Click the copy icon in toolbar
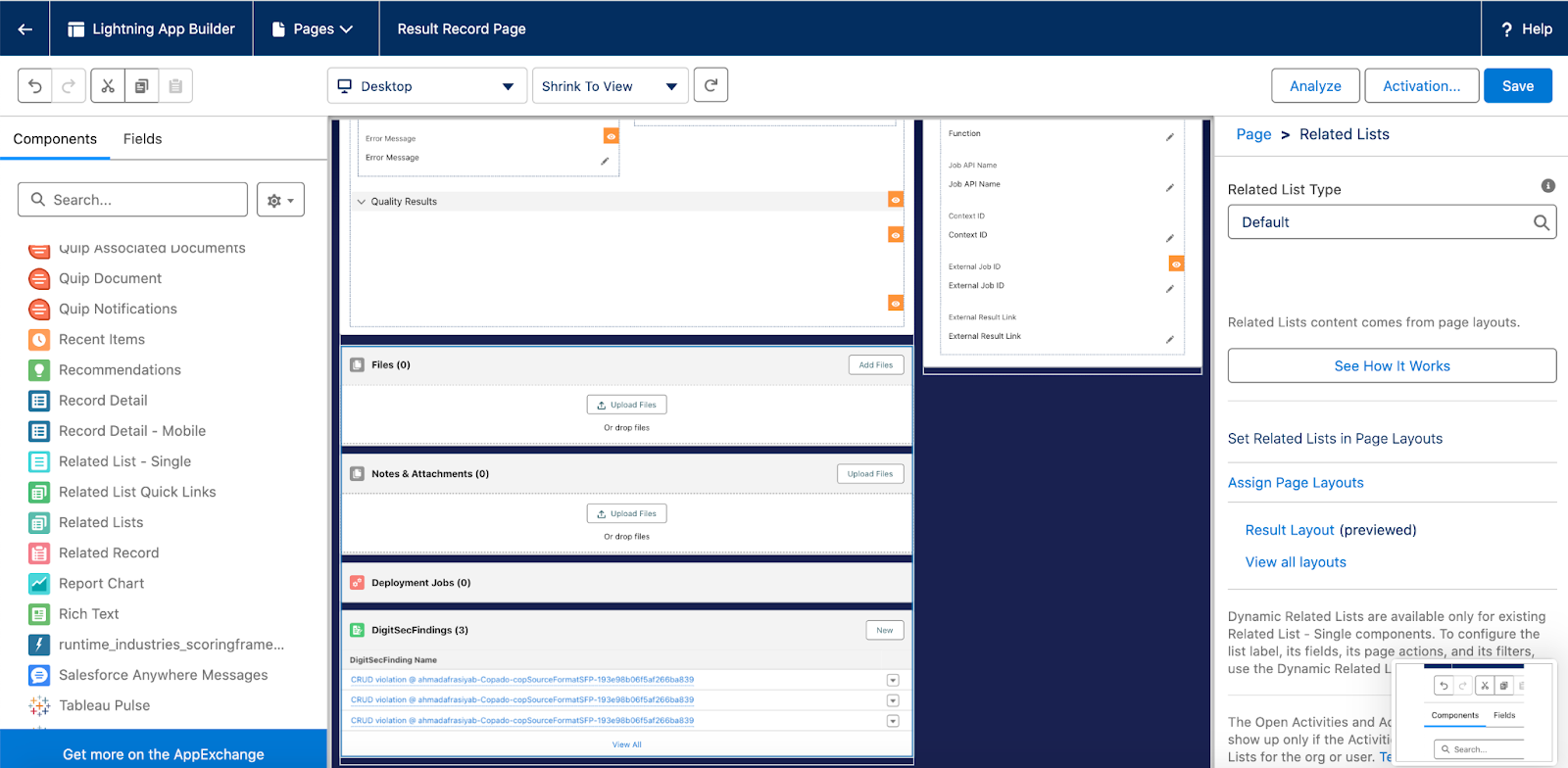The width and height of the screenshot is (1568, 768). coord(141,86)
